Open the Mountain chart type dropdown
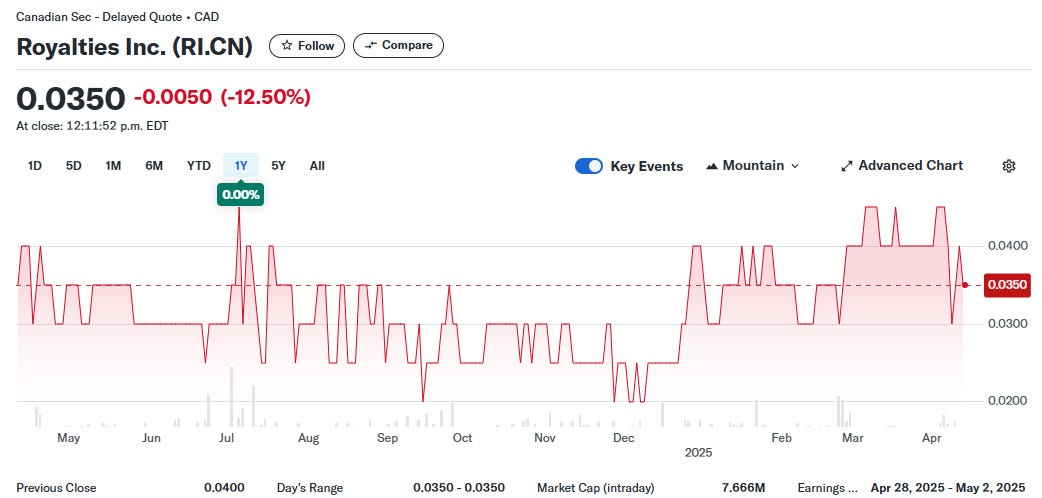The width and height of the screenshot is (1042, 498). [x=752, y=166]
